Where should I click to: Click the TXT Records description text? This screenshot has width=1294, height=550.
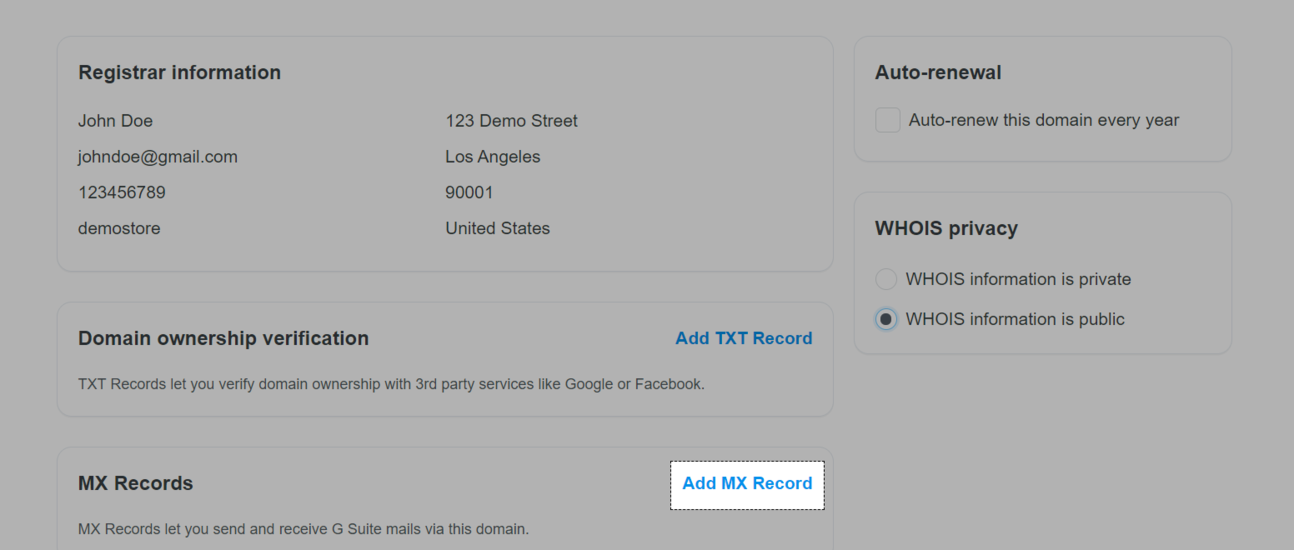(391, 384)
